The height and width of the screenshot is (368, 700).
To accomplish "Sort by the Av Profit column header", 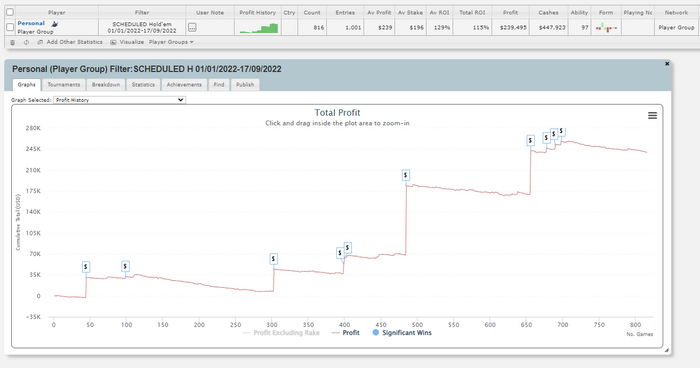I will [379, 13].
